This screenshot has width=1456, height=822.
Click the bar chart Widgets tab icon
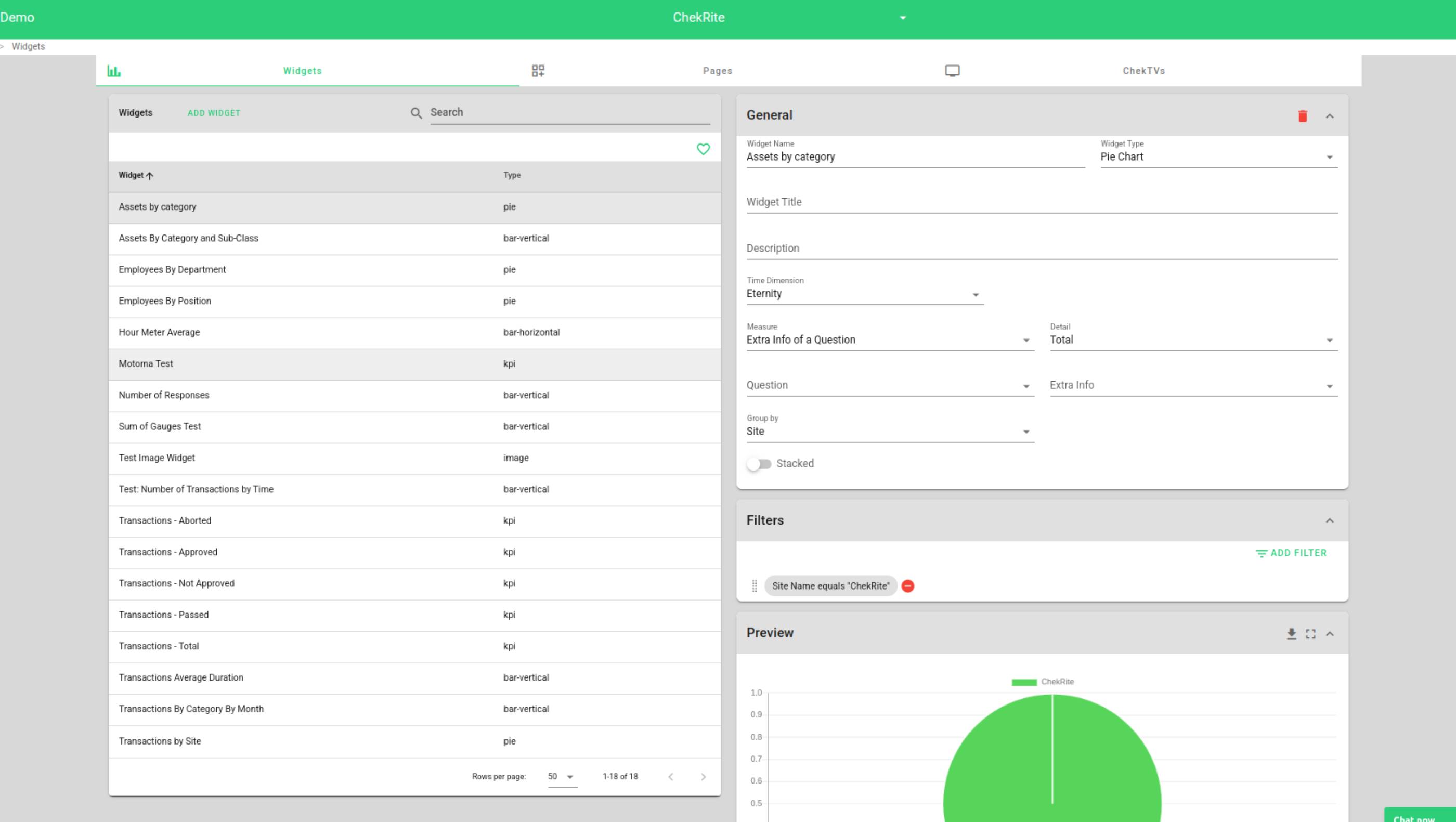(114, 71)
